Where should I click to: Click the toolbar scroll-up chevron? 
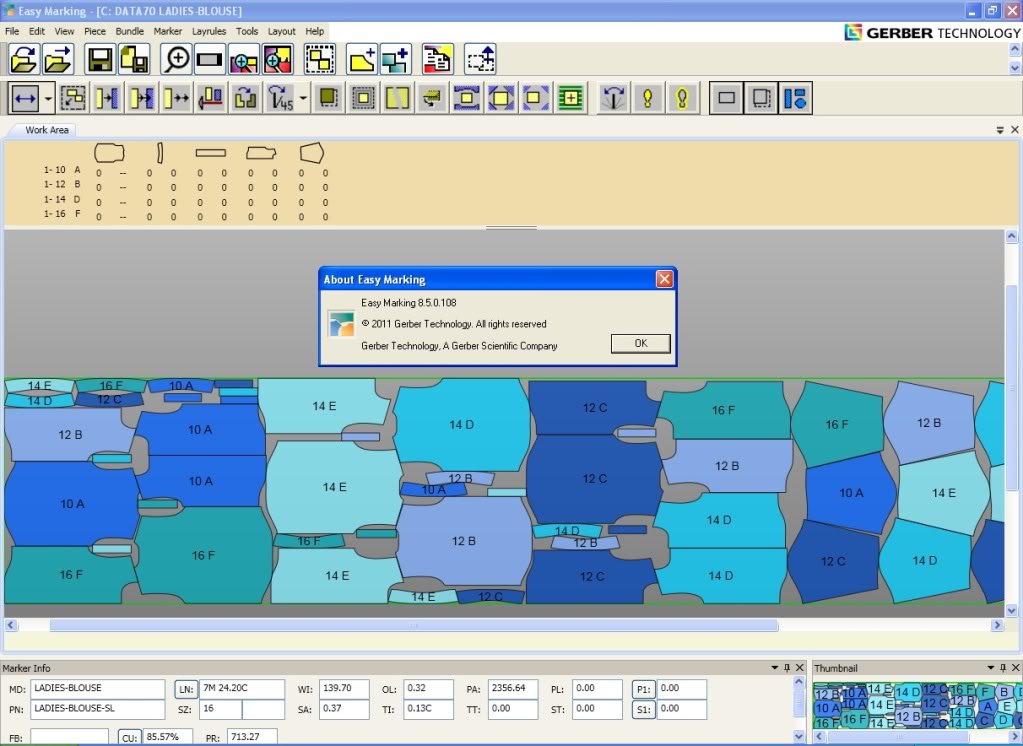1015,49
